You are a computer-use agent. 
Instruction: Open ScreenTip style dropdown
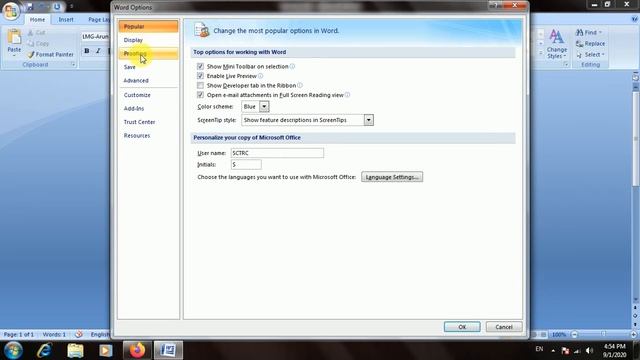coord(369,120)
